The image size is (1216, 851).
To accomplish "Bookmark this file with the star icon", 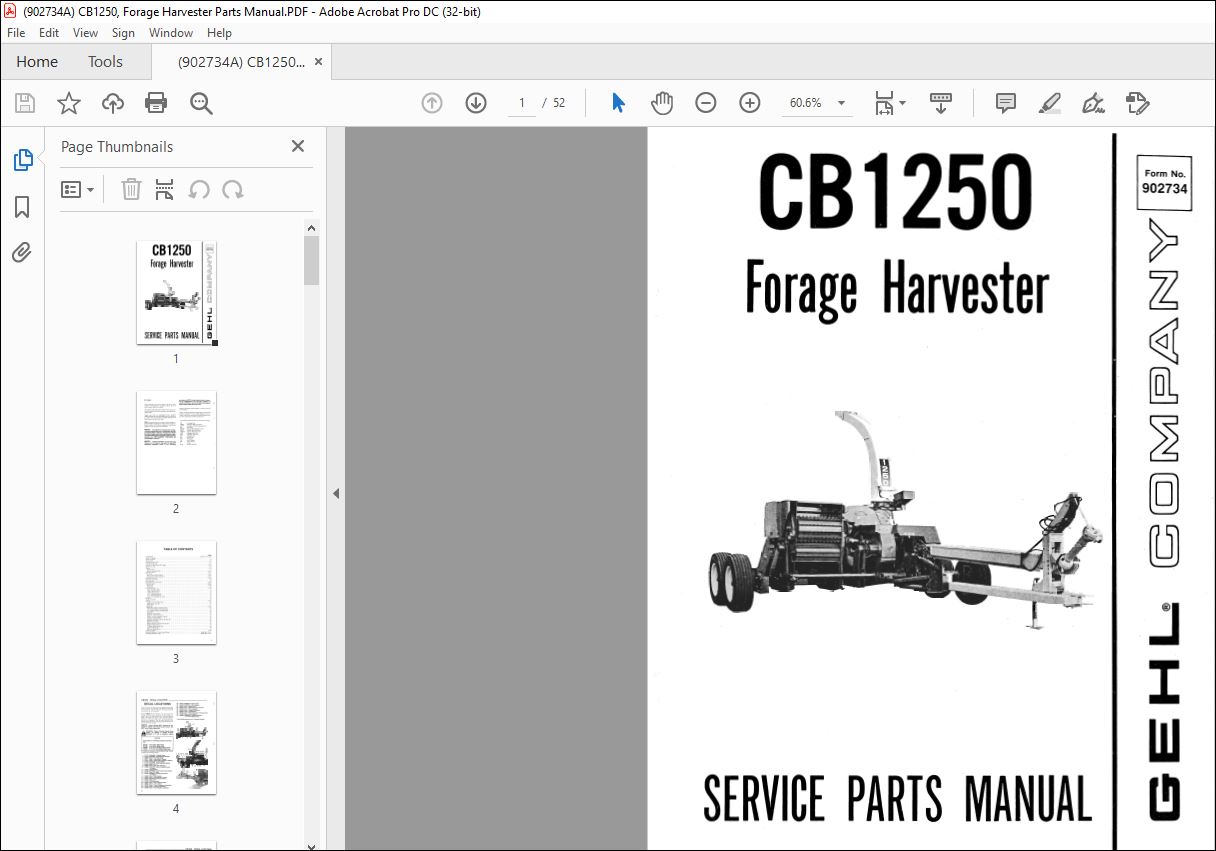I will (69, 103).
